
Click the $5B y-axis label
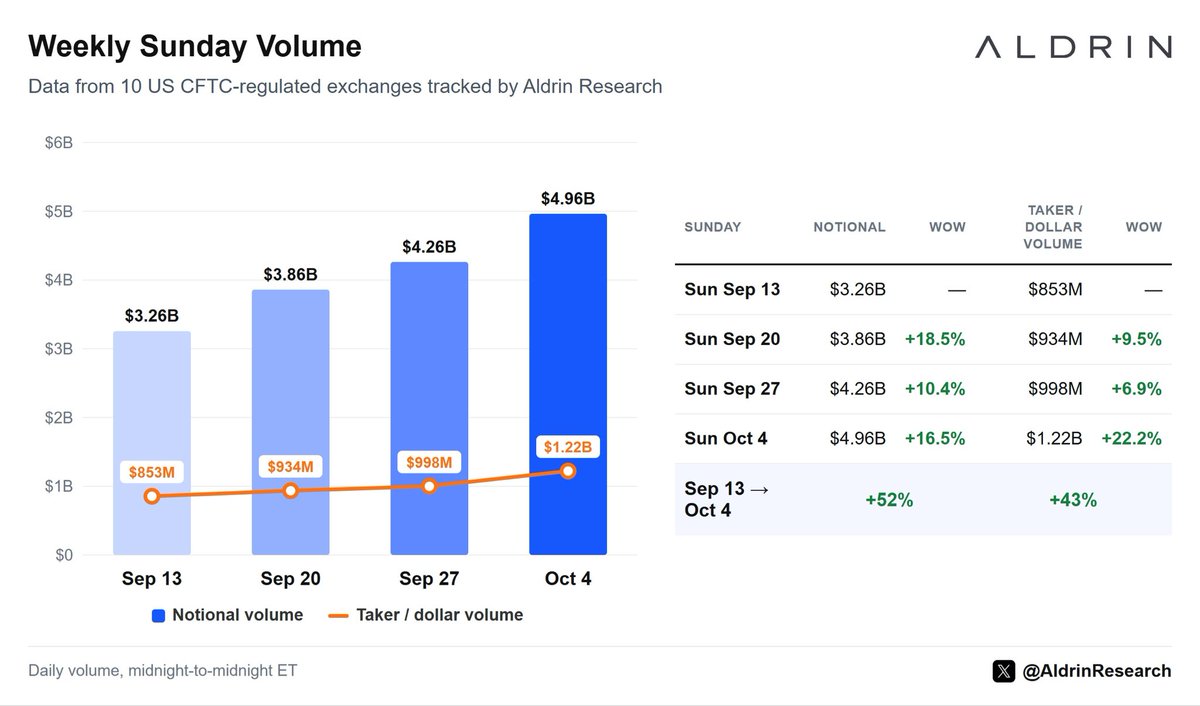(x=59, y=212)
